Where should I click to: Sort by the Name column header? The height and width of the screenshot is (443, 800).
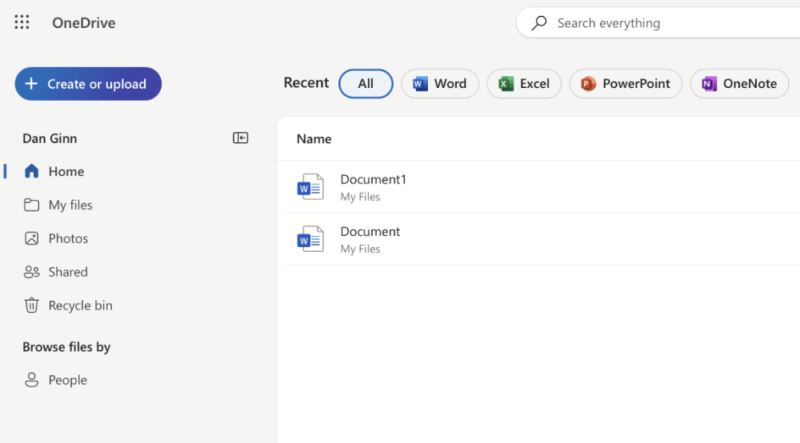(x=314, y=139)
